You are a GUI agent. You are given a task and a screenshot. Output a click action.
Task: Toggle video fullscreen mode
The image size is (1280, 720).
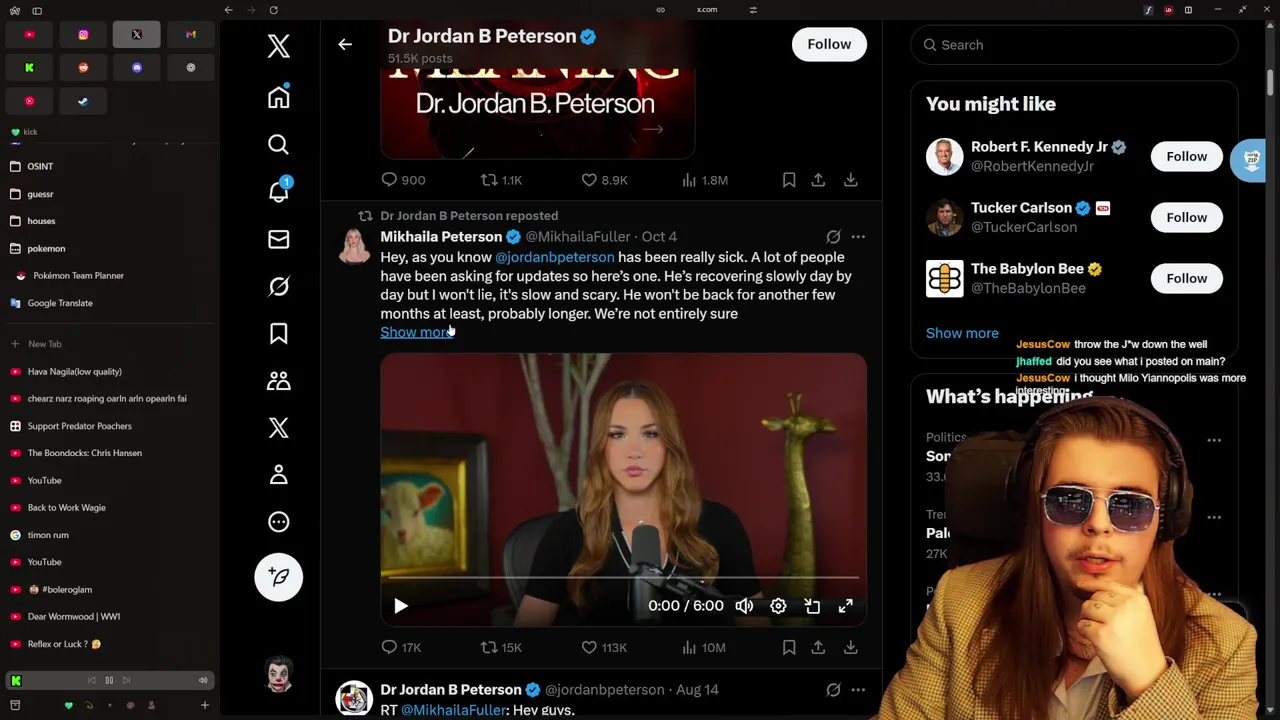point(846,606)
